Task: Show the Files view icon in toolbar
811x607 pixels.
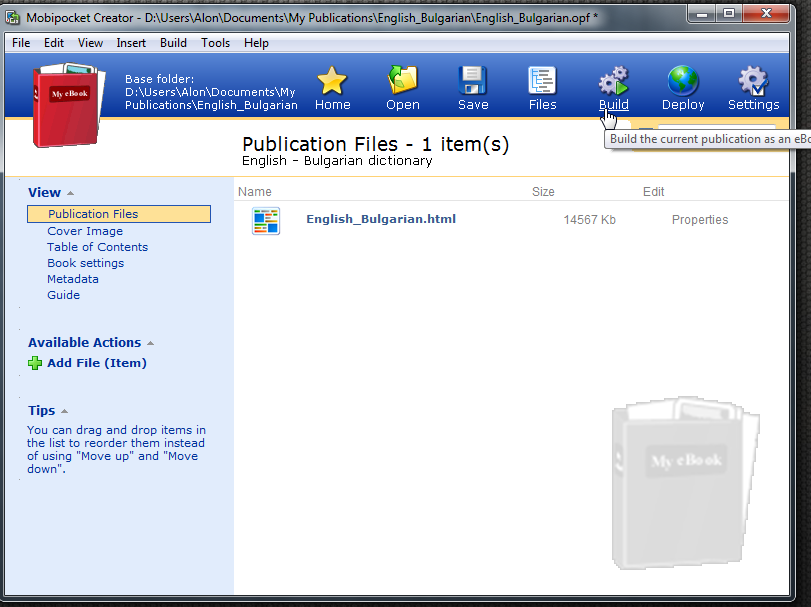Action: [x=542, y=81]
